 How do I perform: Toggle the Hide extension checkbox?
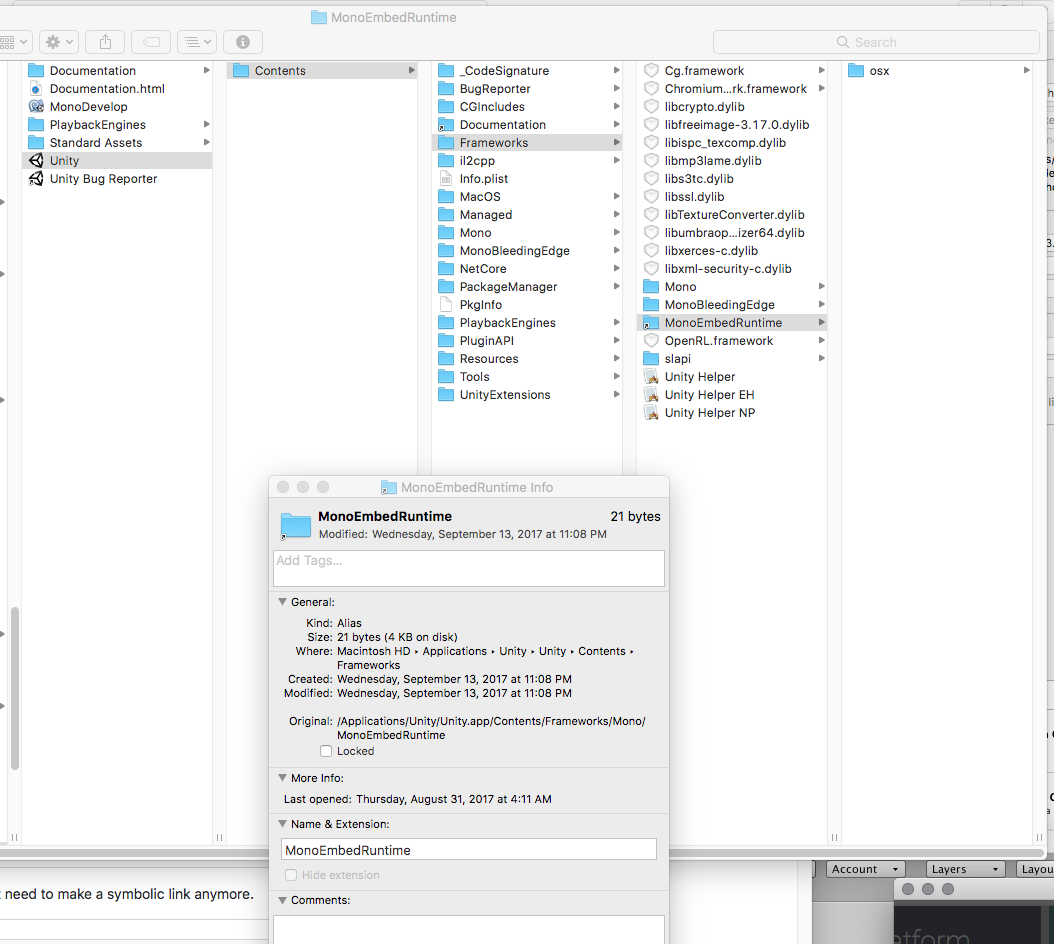[291, 875]
